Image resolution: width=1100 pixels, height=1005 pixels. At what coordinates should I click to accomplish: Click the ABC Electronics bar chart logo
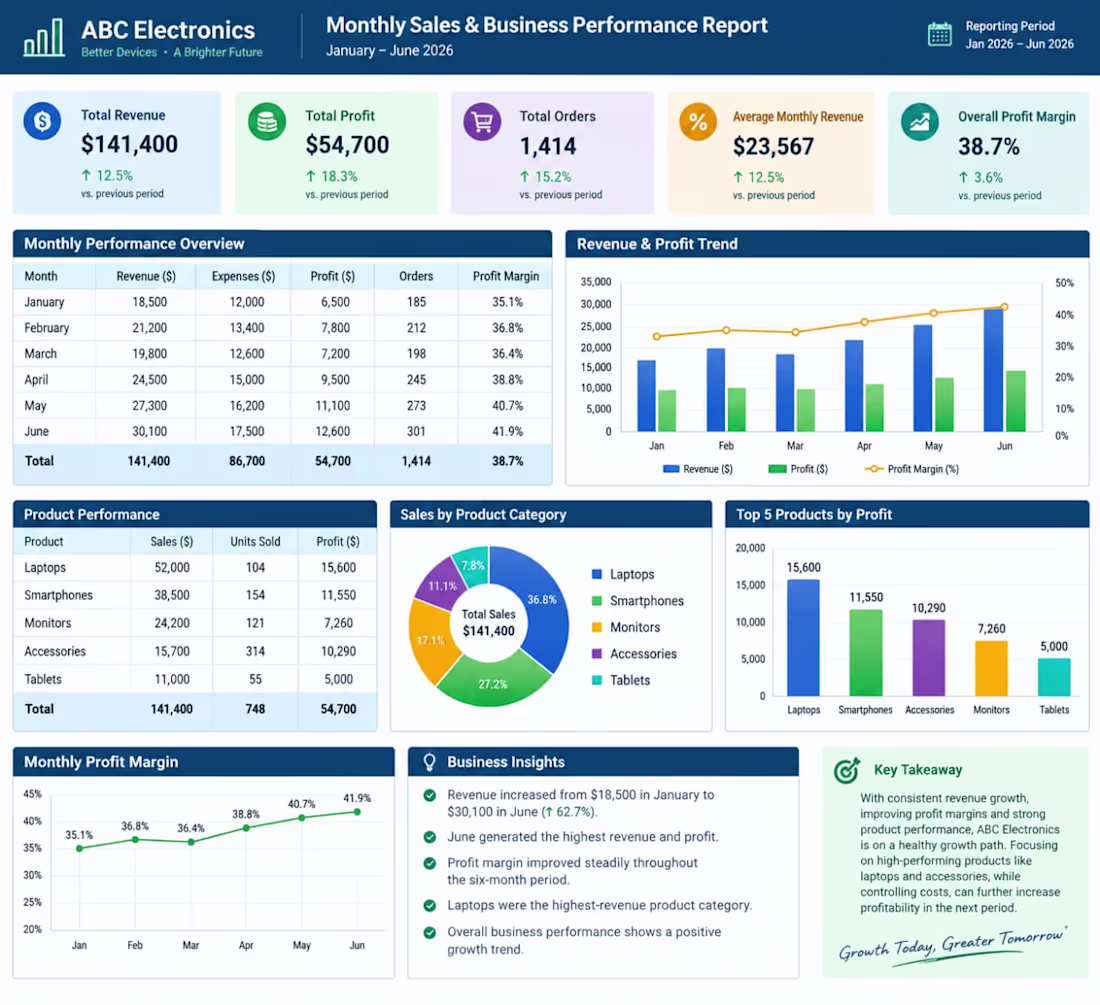point(43,37)
